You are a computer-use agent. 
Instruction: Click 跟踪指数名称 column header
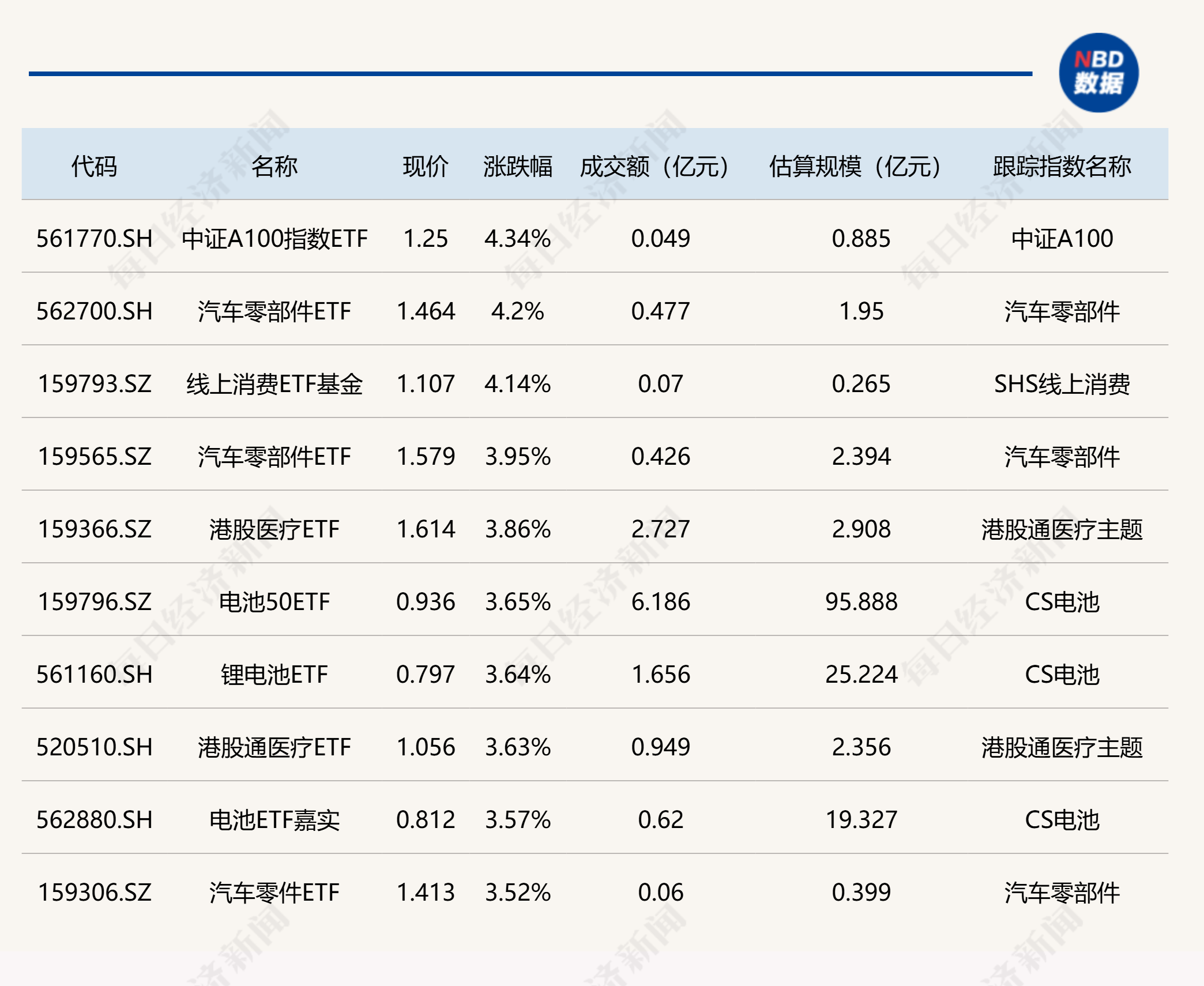coord(1062,166)
